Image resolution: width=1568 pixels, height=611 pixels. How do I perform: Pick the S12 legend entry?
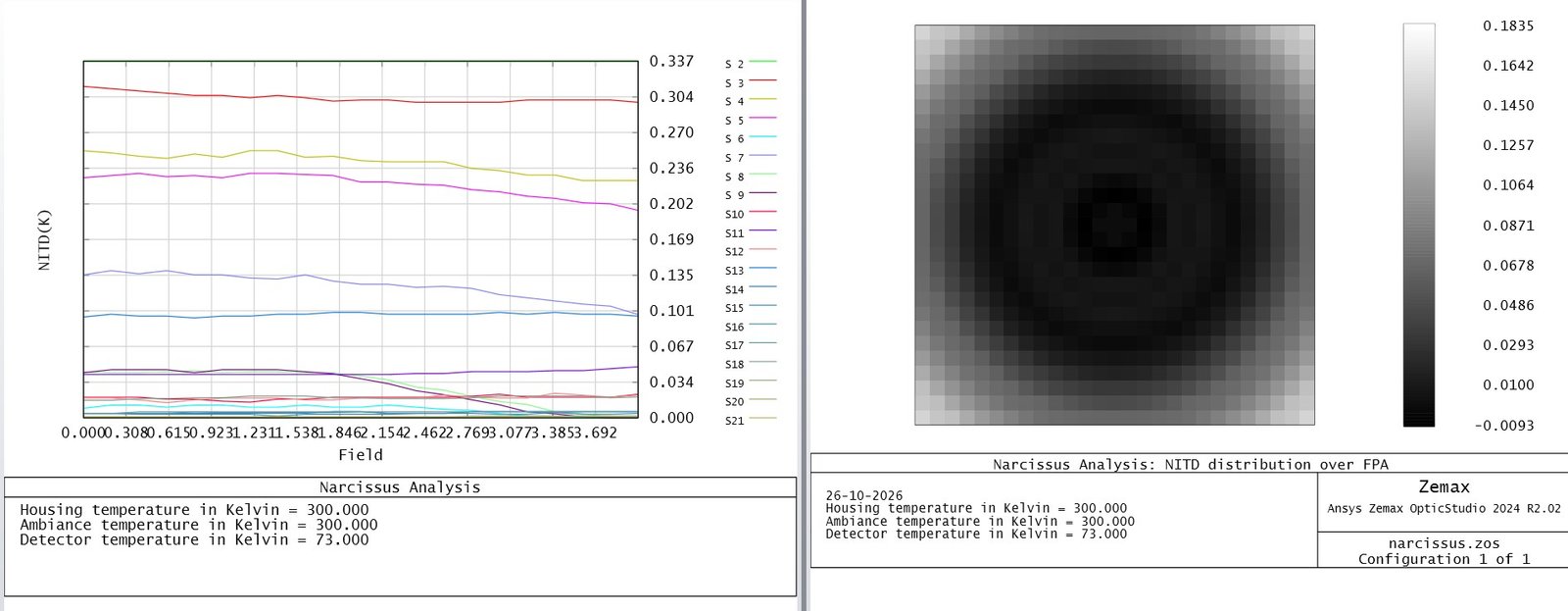[751, 251]
